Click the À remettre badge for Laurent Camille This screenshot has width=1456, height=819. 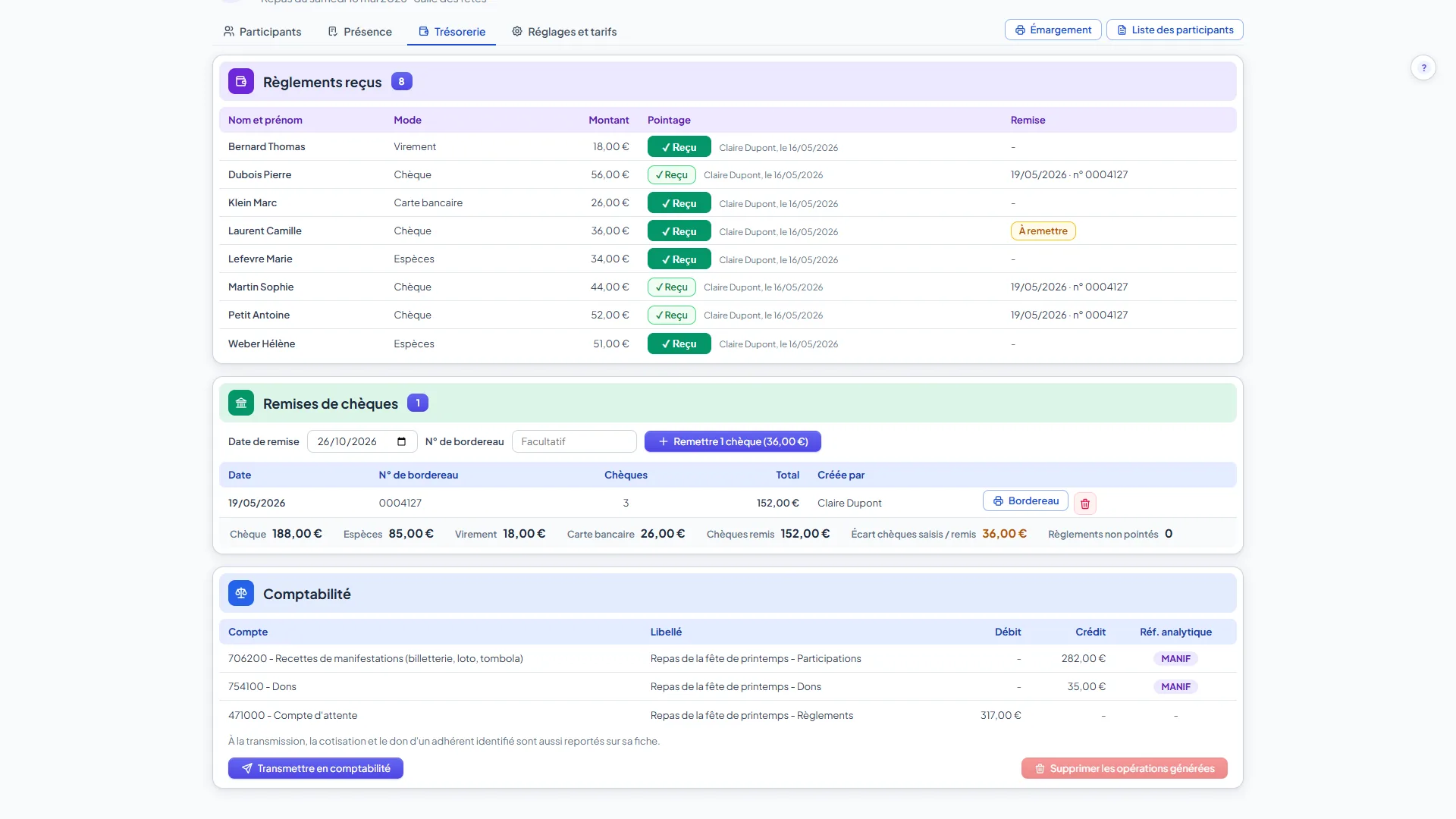[x=1043, y=231]
